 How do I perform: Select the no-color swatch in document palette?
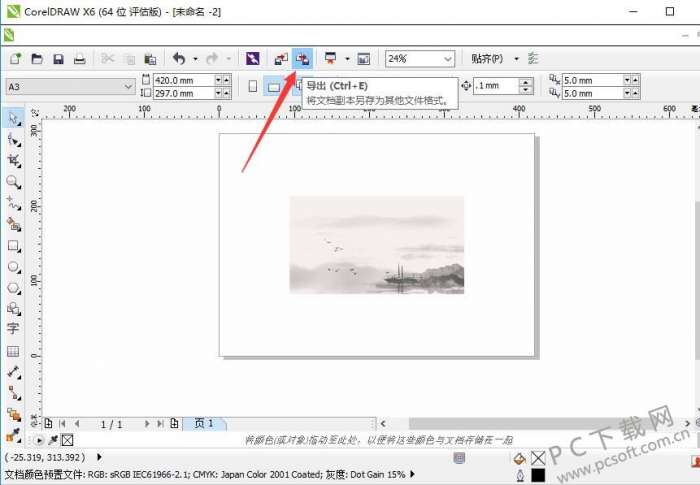67,441
